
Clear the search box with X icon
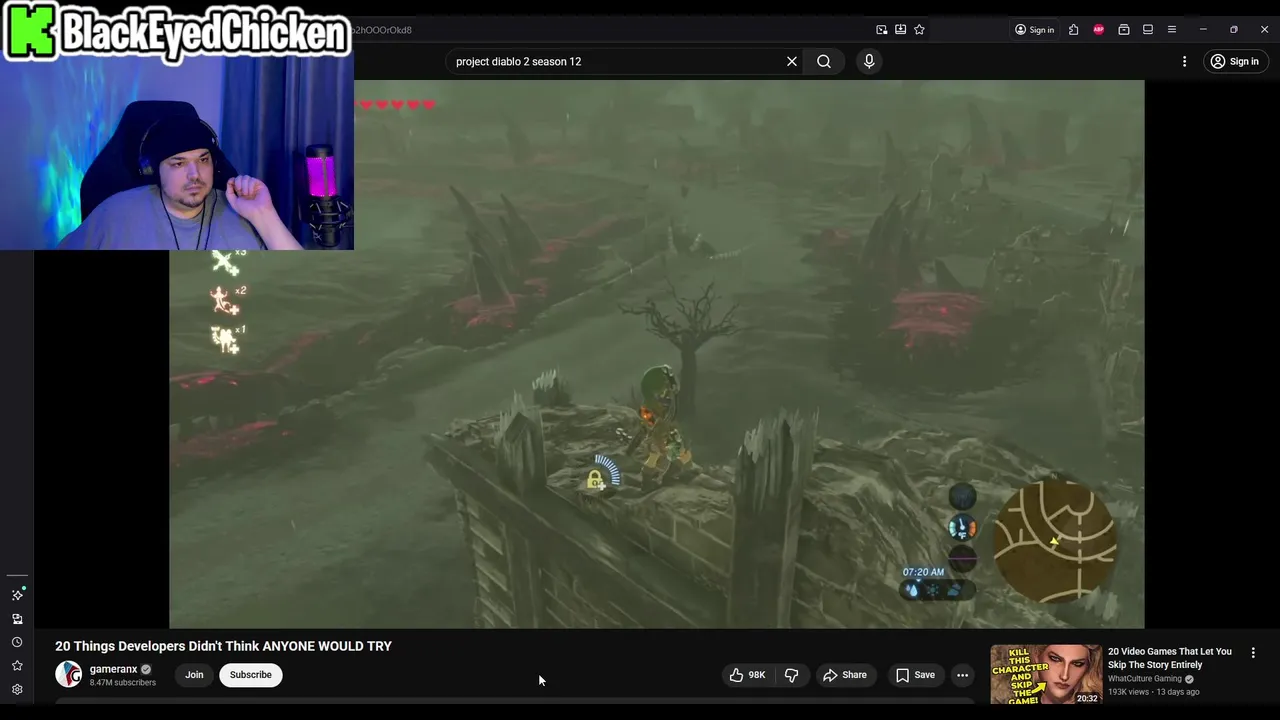pyautogui.click(x=792, y=61)
